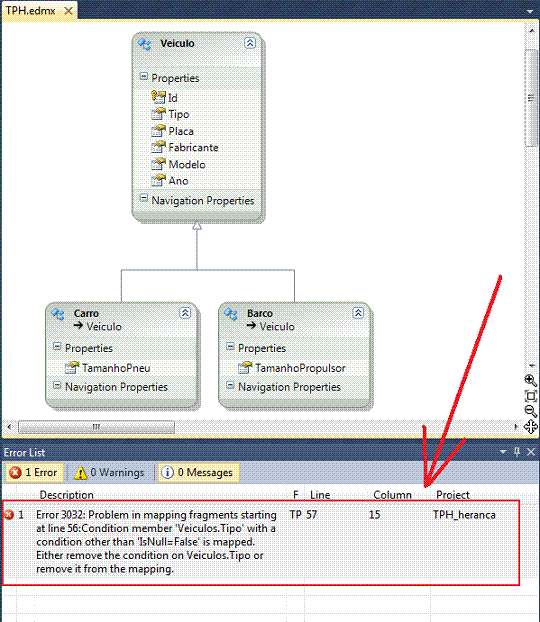Collapse Properties section in Barco entity
This screenshot has height=622, width=540.
pos(230,347)
